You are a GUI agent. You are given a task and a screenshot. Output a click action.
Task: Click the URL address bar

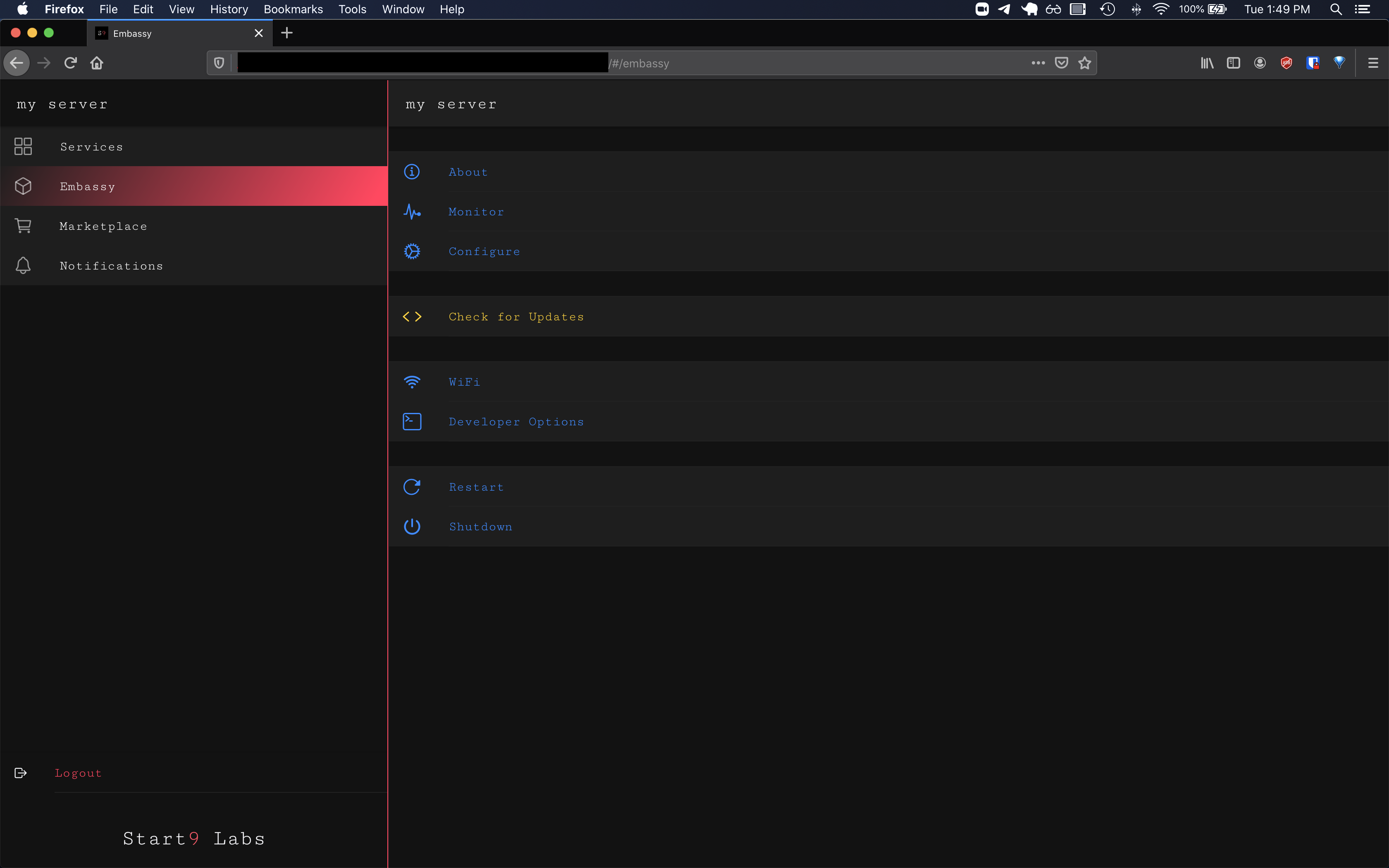(x=804, y=63)
